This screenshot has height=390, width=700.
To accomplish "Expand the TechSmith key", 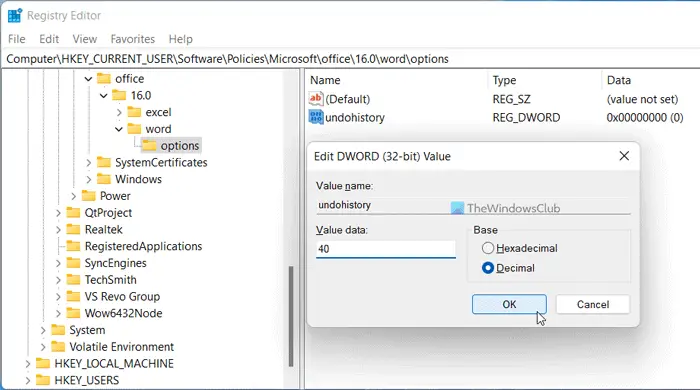I will pyautogui.click(x=58, y=280).
